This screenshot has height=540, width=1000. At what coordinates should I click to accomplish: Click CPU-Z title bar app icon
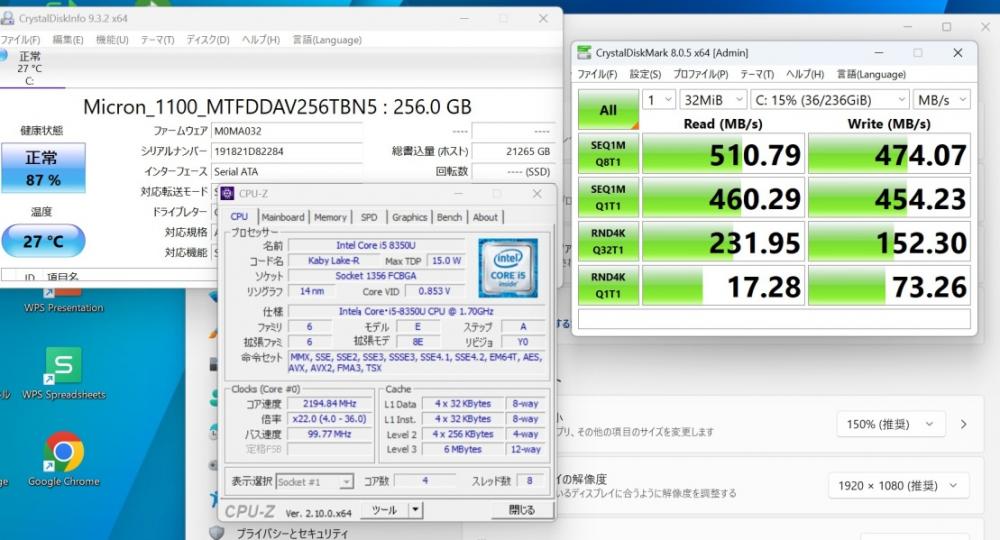point(228,193)
